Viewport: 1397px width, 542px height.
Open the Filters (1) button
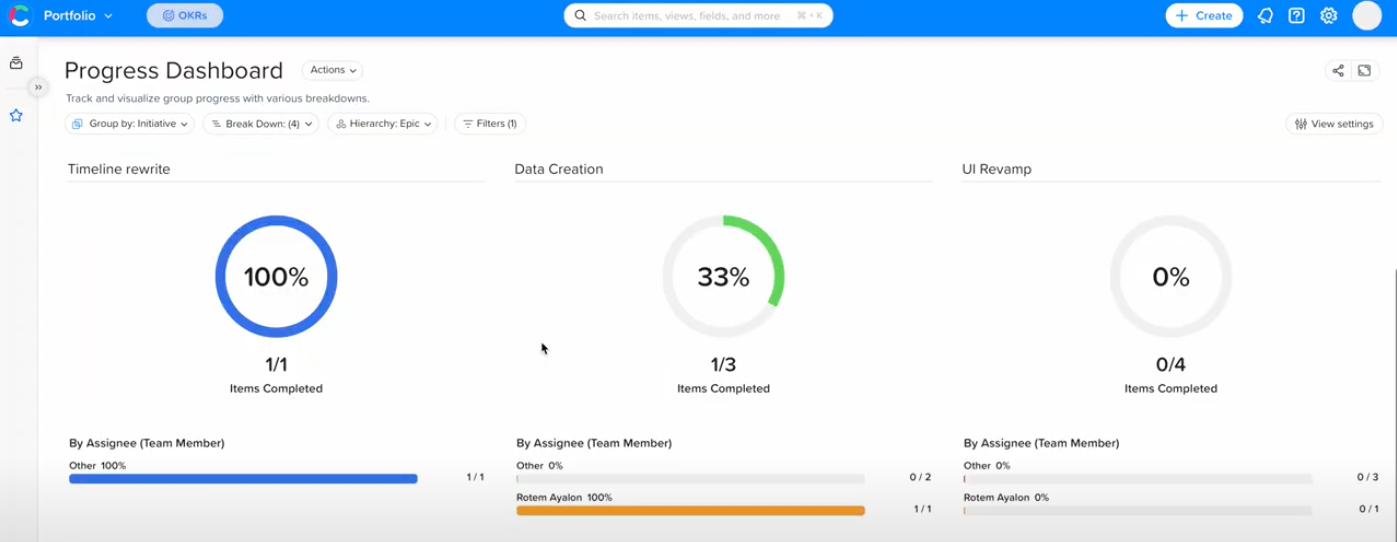[x=490, y=124]
